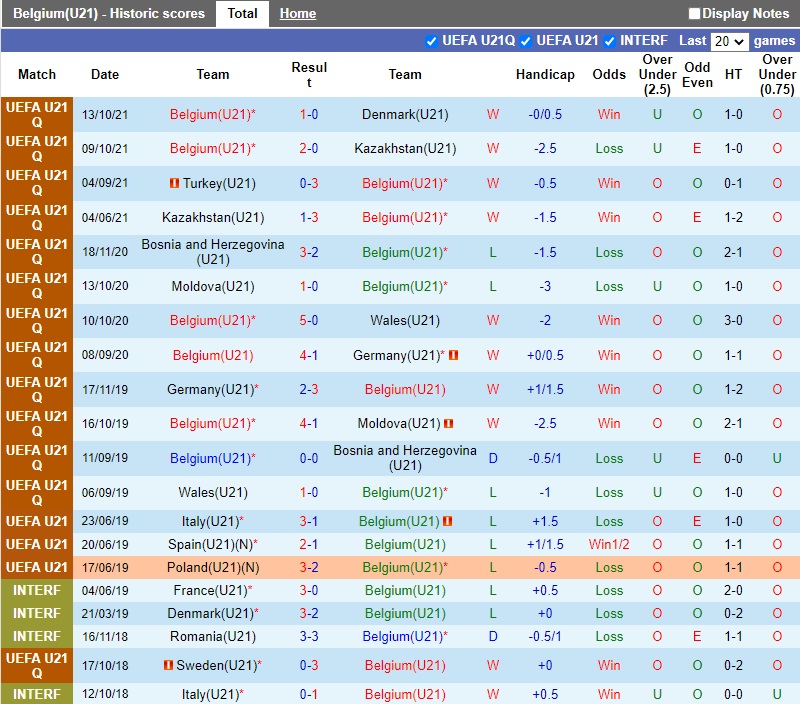Select the Total tab
The height and width of the screenshot is (704, 800).
[242, 13]
